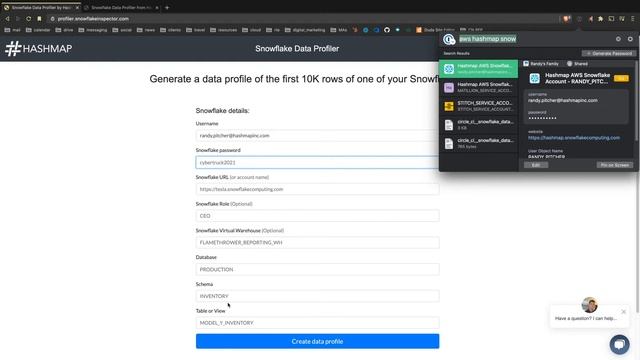Click the 1Password details panel scrollbar

point(636,102)
